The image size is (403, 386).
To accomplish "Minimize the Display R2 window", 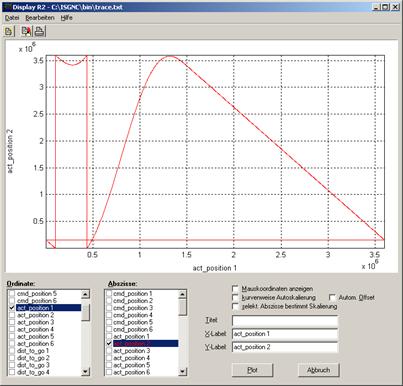I will (x=376, y=7).
